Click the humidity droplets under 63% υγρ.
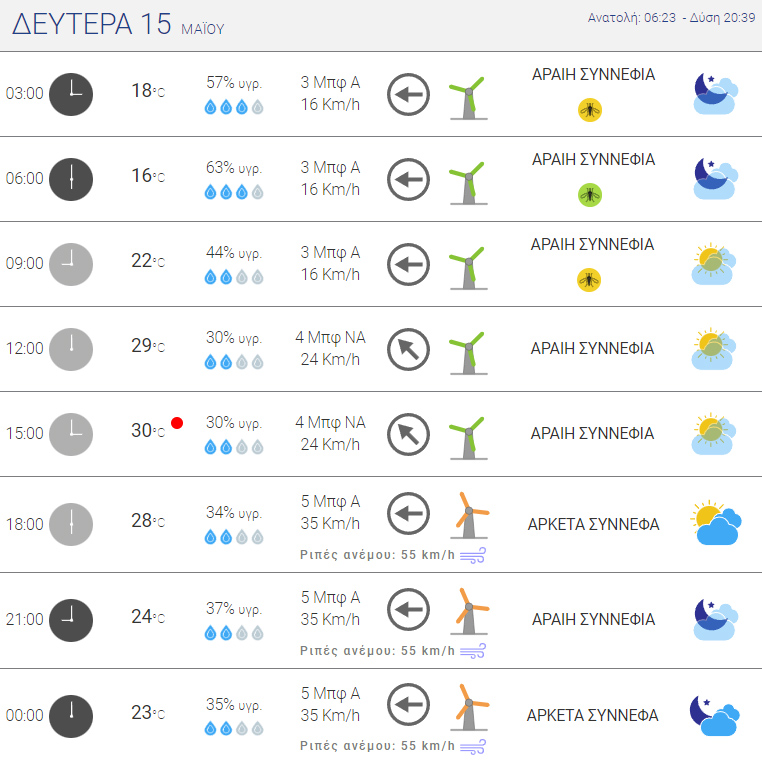Screen dimensions: 762x762 pos(234,192)
